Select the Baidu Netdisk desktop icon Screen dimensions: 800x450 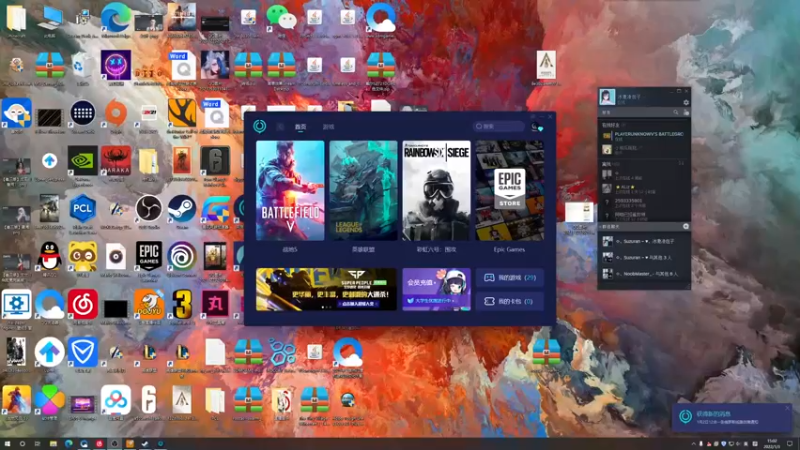pyautogui.click(x=116, y=403)
